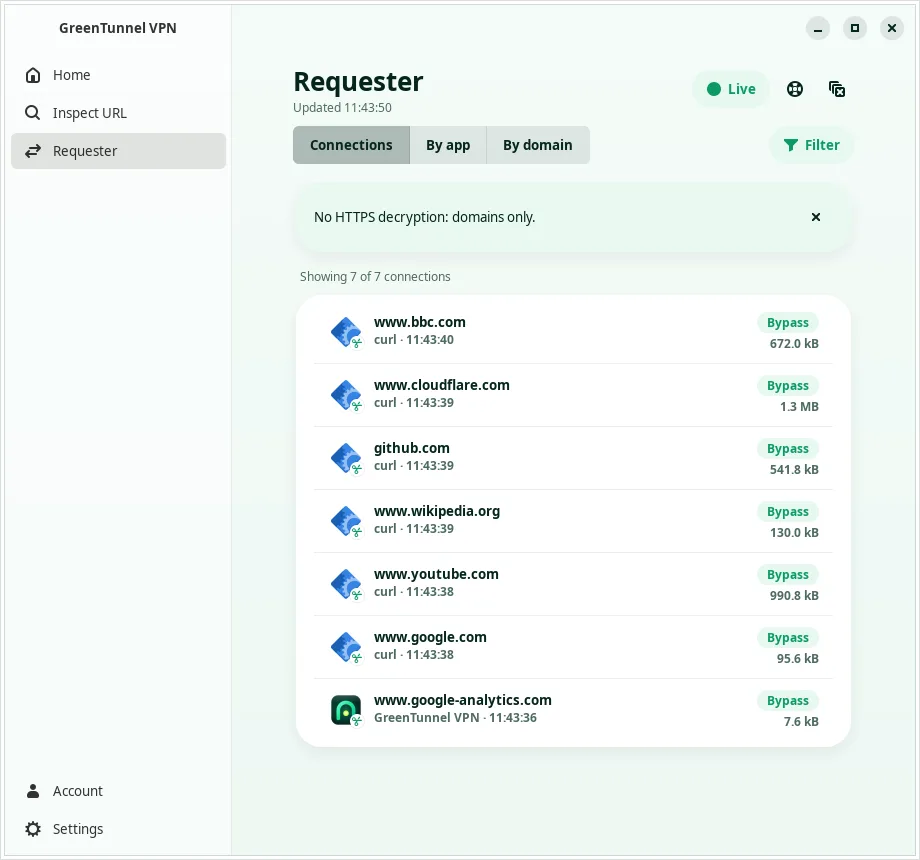This screenshot has width=920, height=860.
Task: Select the www.cloudflare.com connection
Action: tap(573, 395)
